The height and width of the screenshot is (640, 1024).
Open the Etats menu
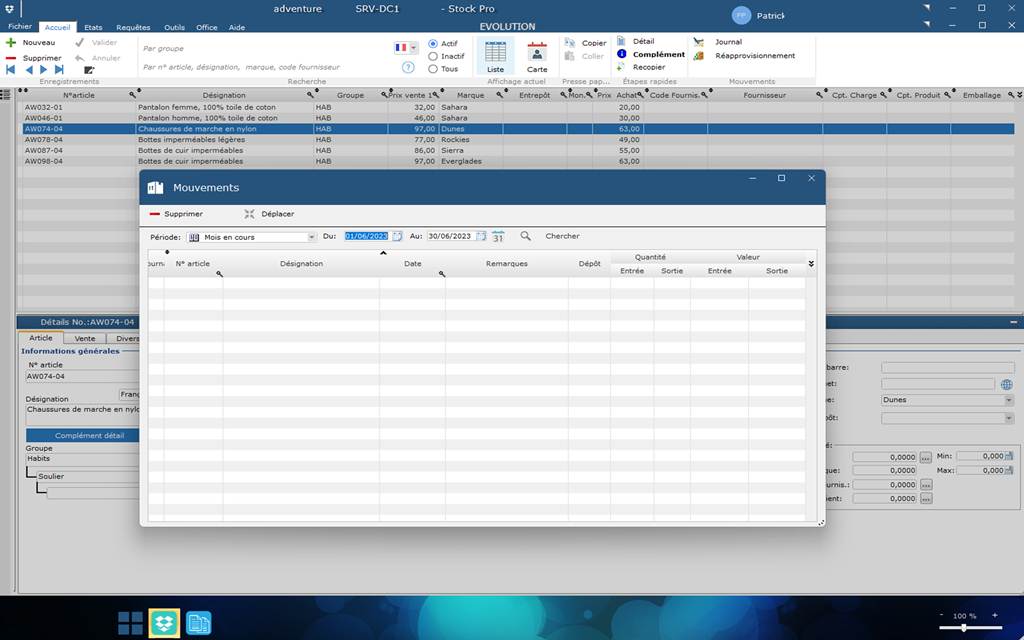(93, 27)
